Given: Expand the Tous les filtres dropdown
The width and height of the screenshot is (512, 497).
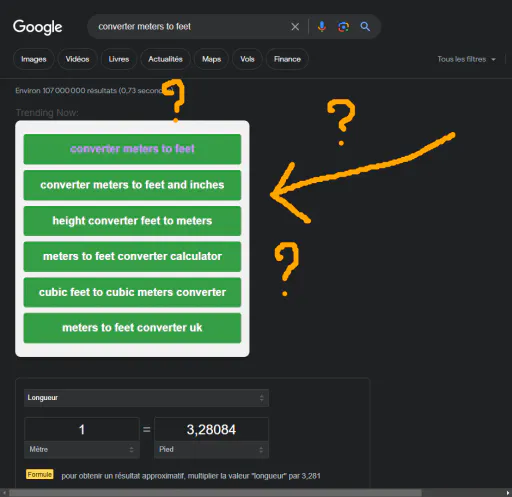Looking at the screenshot, I should (467, 59).
